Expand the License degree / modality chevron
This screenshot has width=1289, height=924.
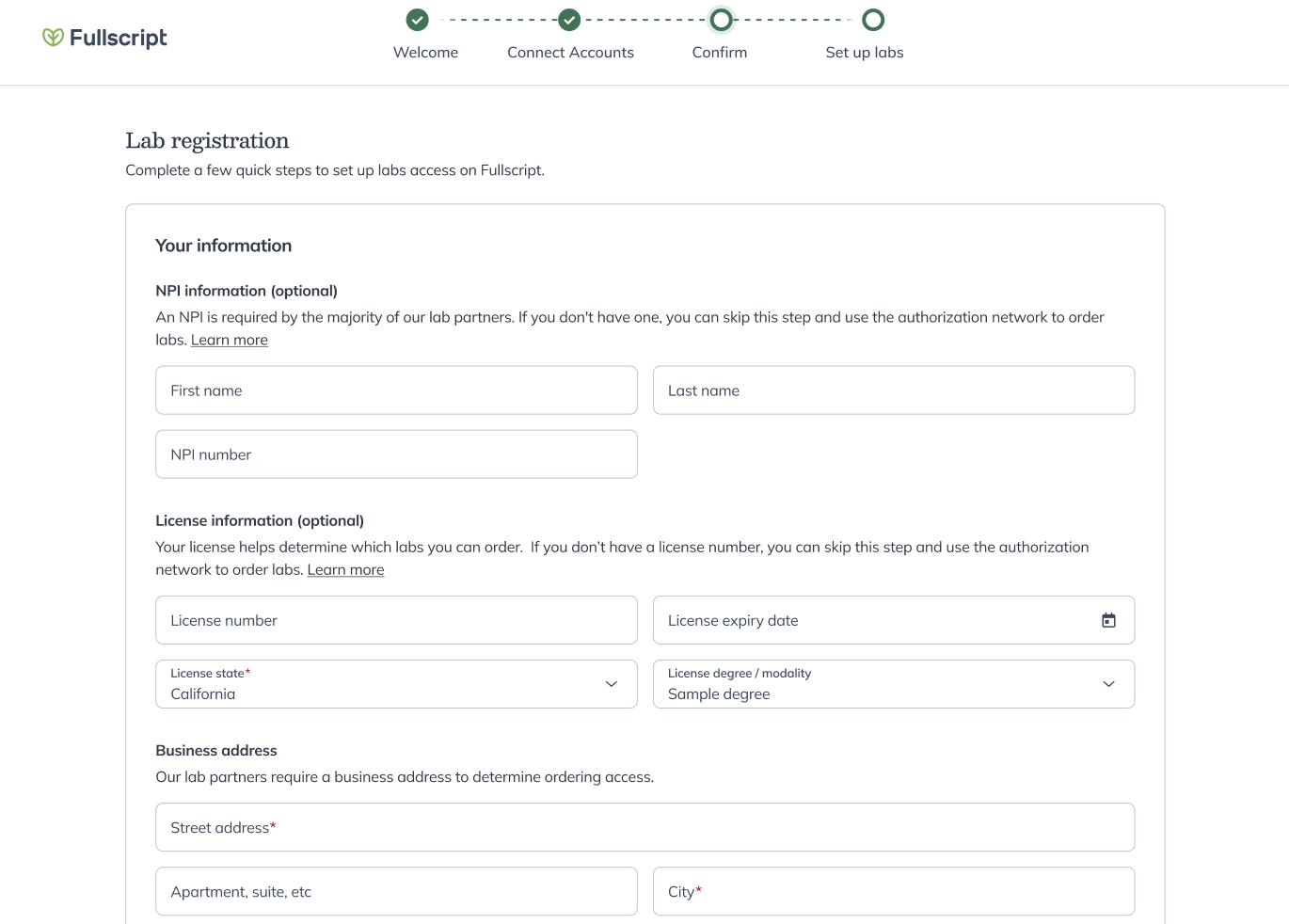[x=1108, y=684]
